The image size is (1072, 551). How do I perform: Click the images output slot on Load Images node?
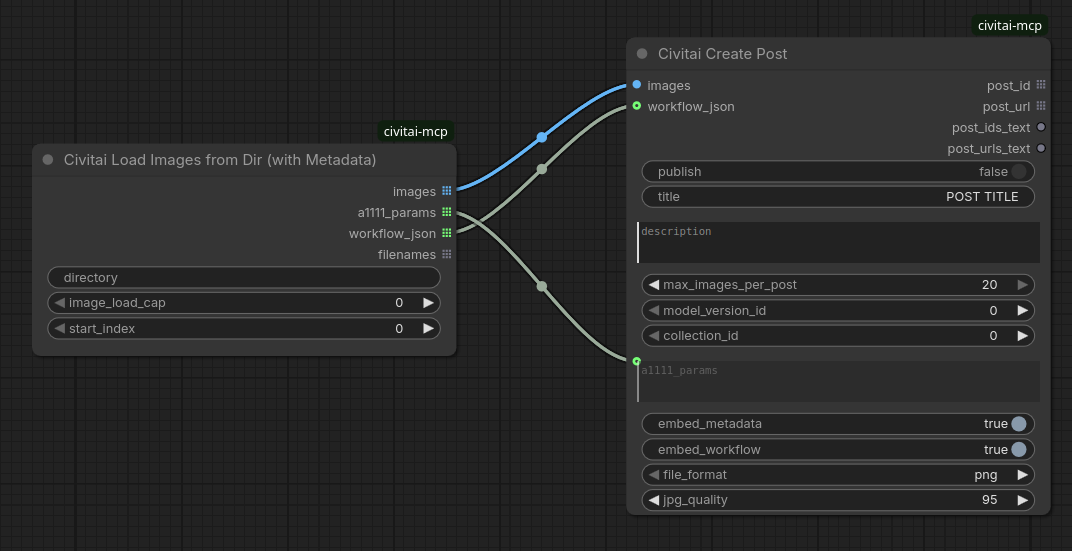(x=446, y=191)
